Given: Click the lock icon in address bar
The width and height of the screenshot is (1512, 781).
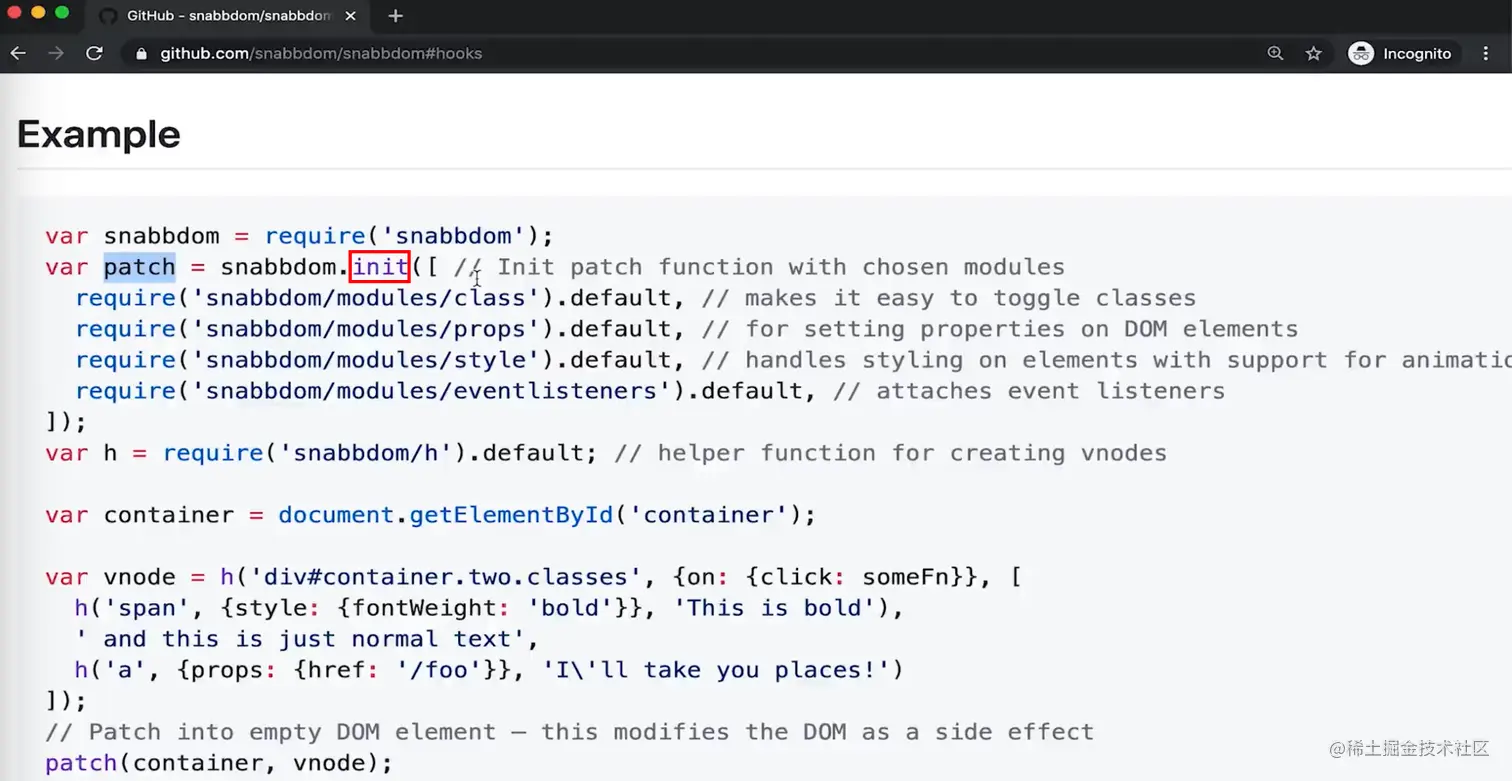Looking at the screenshot, I should click(141, 54).
